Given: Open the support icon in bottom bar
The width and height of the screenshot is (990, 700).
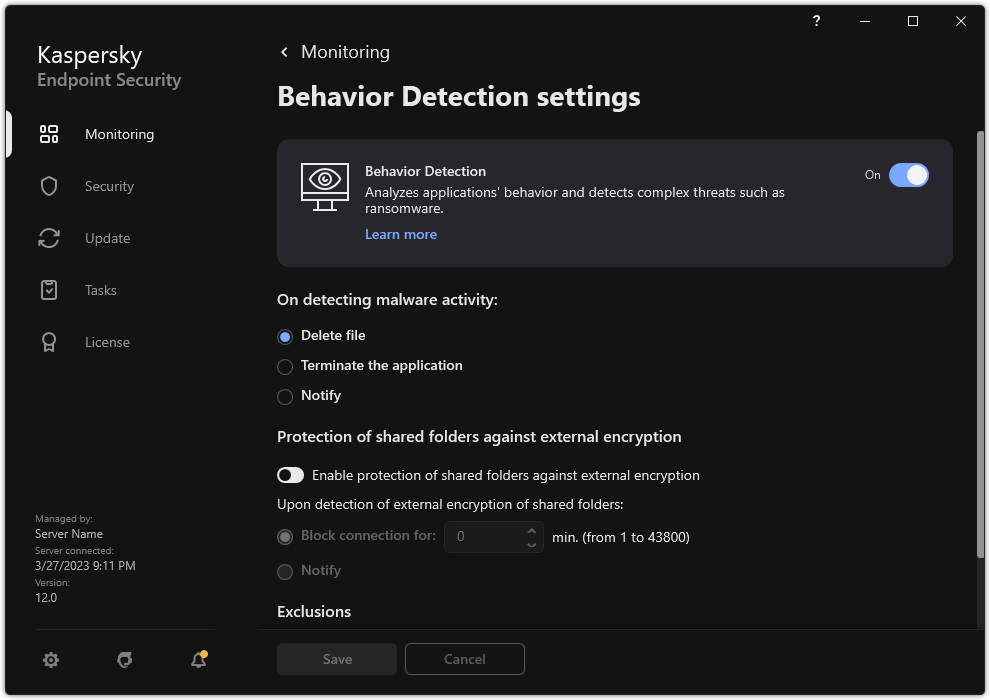Looking at the screenshot, I should point(125,660).
